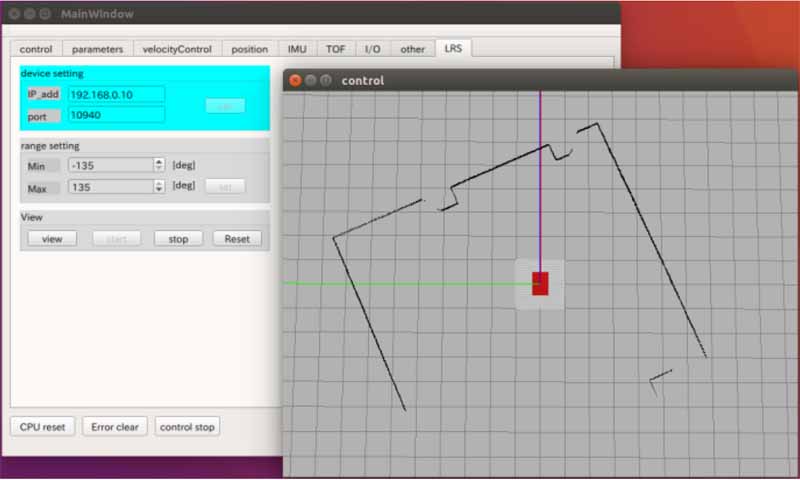Open the parameters tab
800x480 pixels.
click(97, 49)
